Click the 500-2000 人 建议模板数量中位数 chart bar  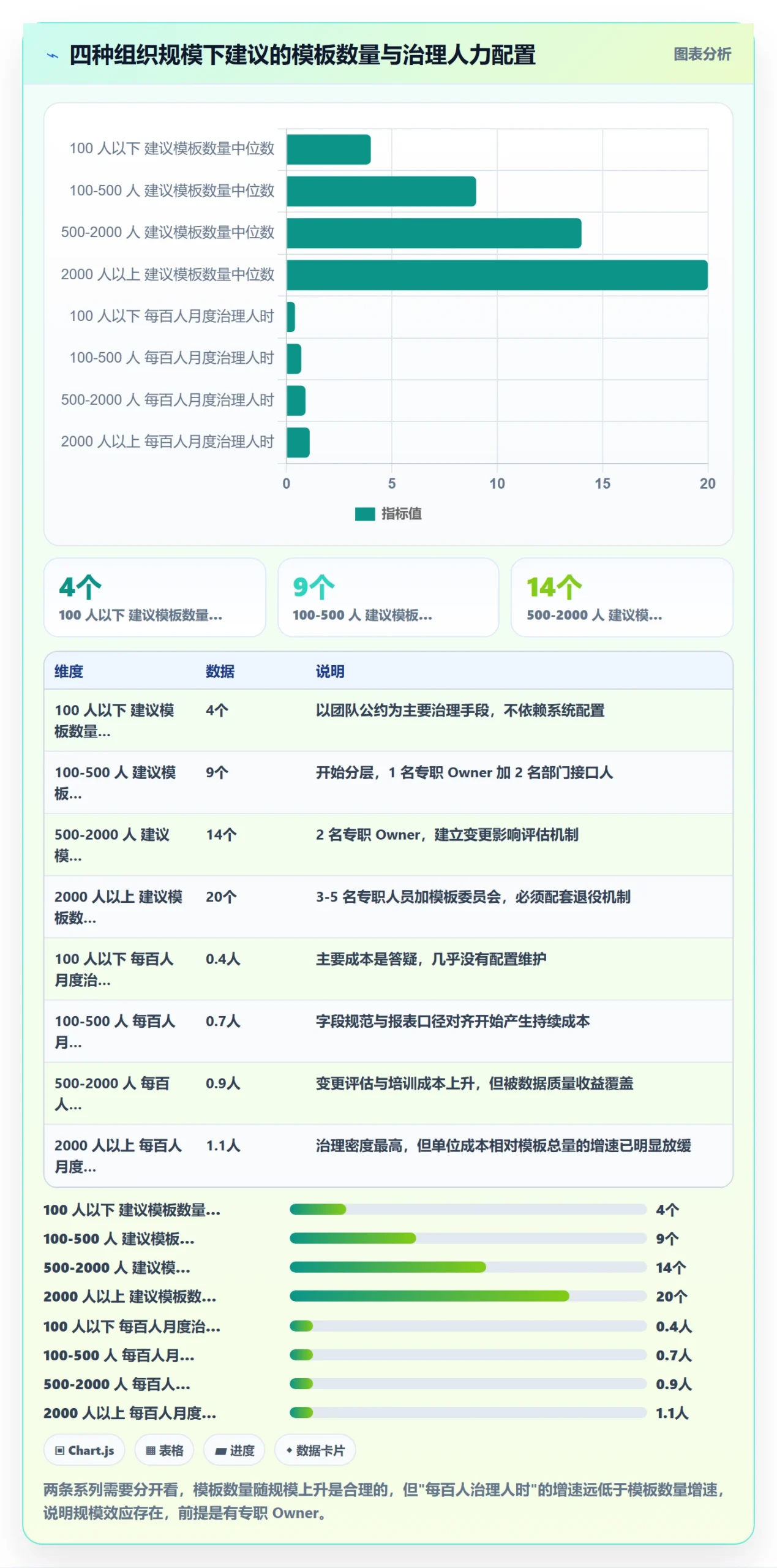pyautogui.click(x=434, y=233)
